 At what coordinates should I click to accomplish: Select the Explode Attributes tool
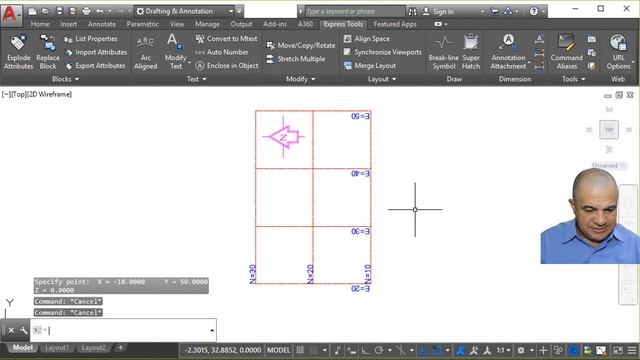point(18,52)
